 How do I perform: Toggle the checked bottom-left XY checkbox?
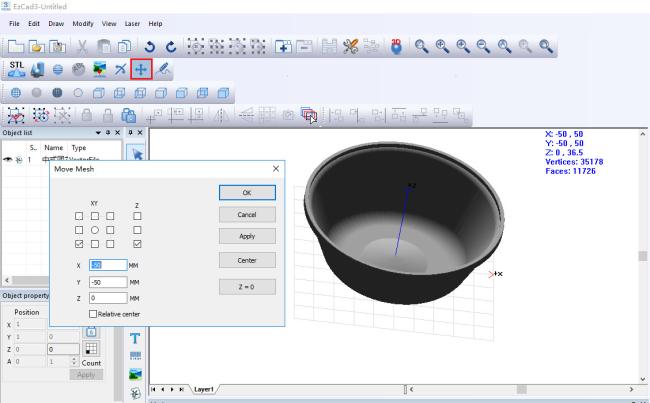pyautogui.click(x=79, y=243)
